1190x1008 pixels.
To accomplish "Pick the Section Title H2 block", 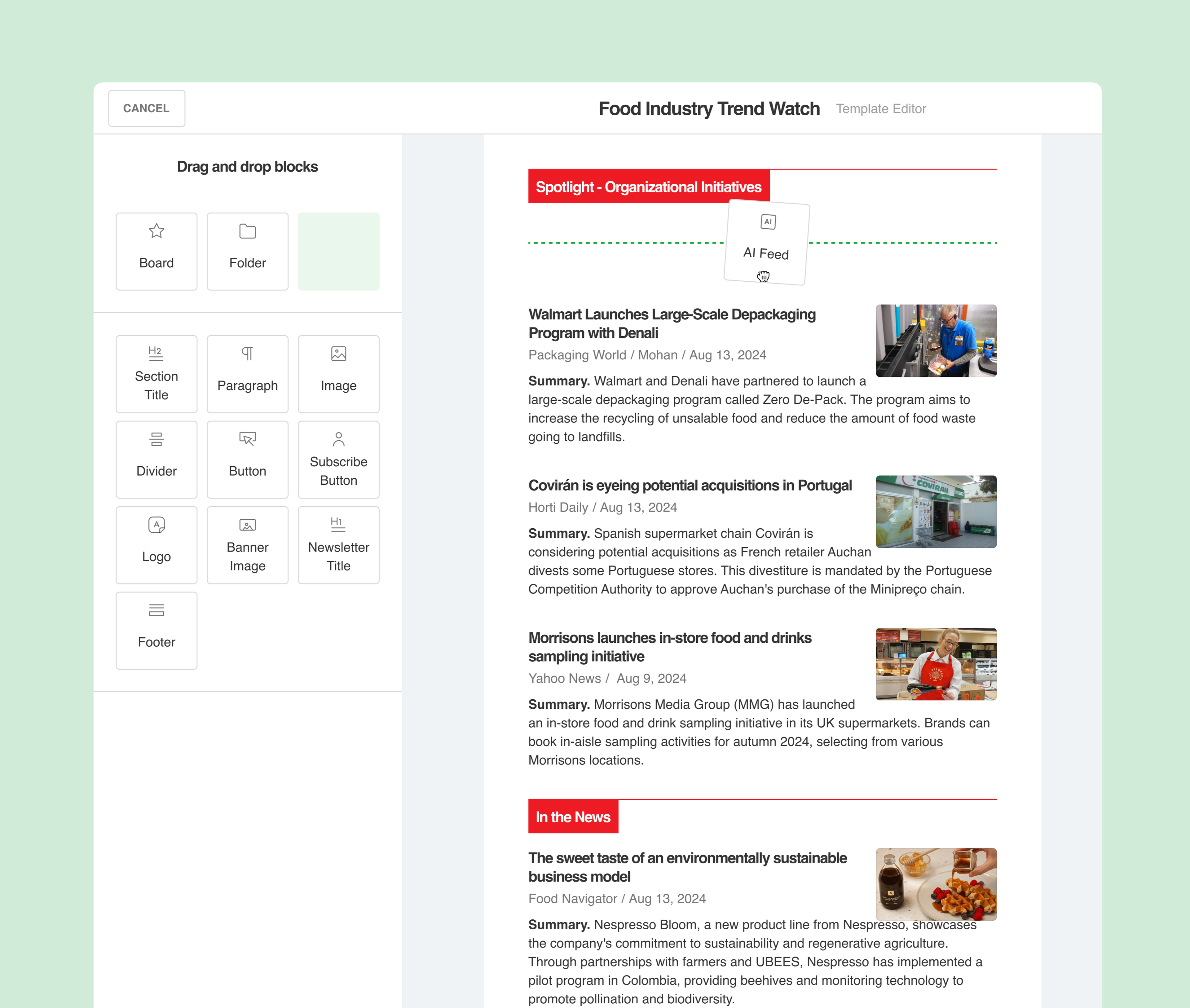I will click(156, 374).
